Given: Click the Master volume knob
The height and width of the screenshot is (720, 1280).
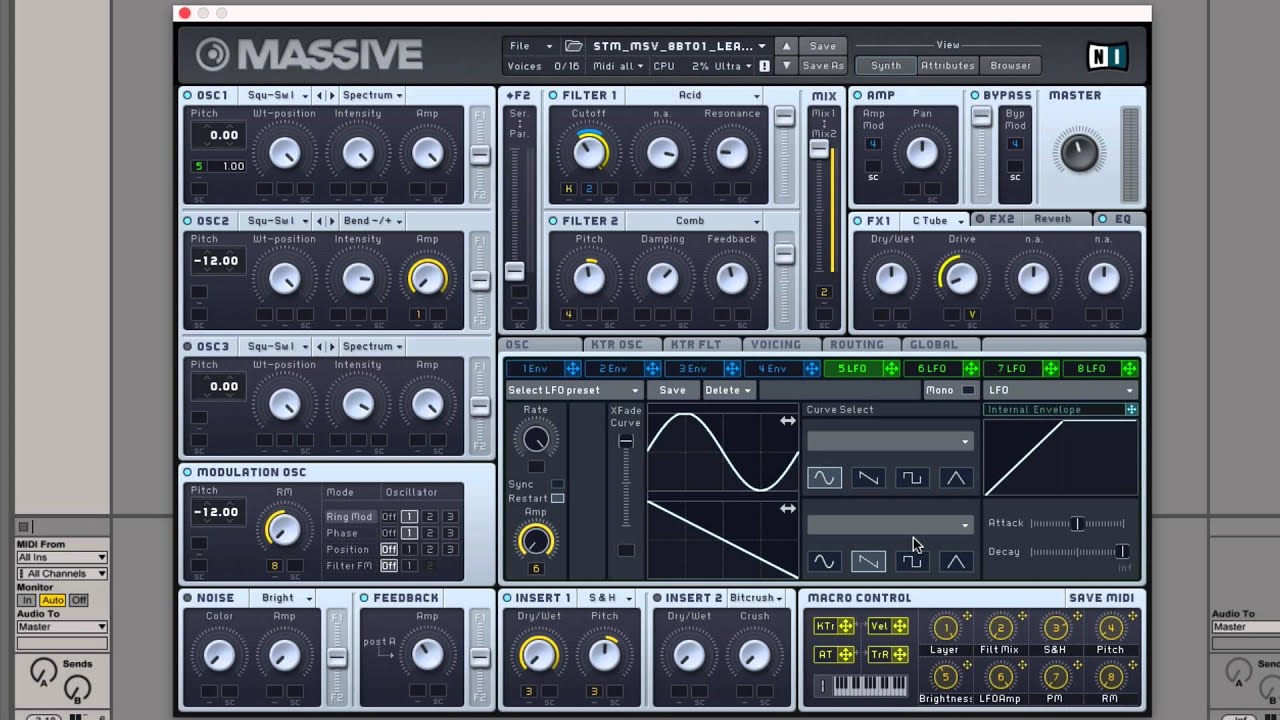Looking at the screenshot, I should pos(1077,152).
